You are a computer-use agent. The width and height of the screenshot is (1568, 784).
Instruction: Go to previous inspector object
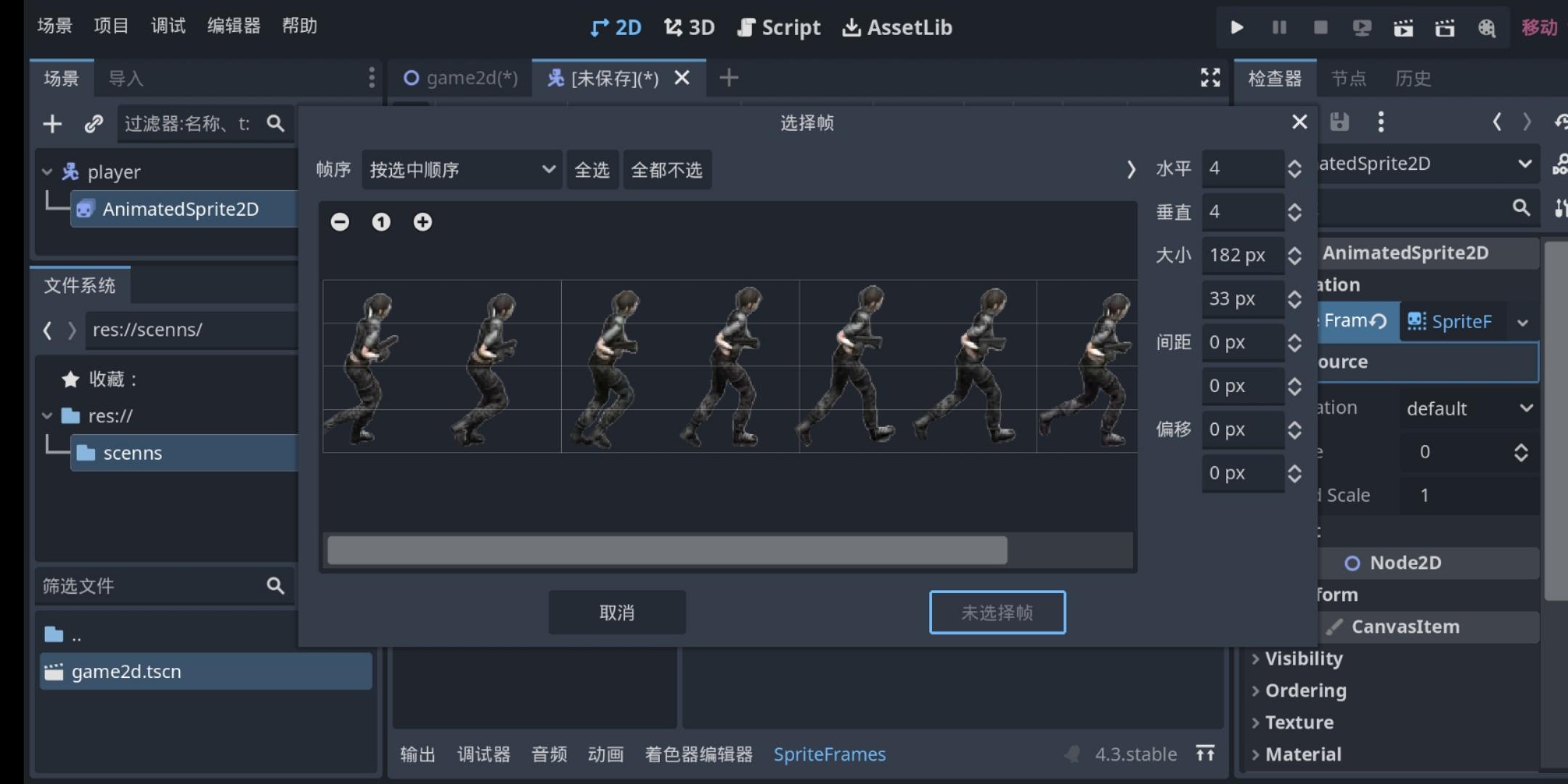point(1496,122)
